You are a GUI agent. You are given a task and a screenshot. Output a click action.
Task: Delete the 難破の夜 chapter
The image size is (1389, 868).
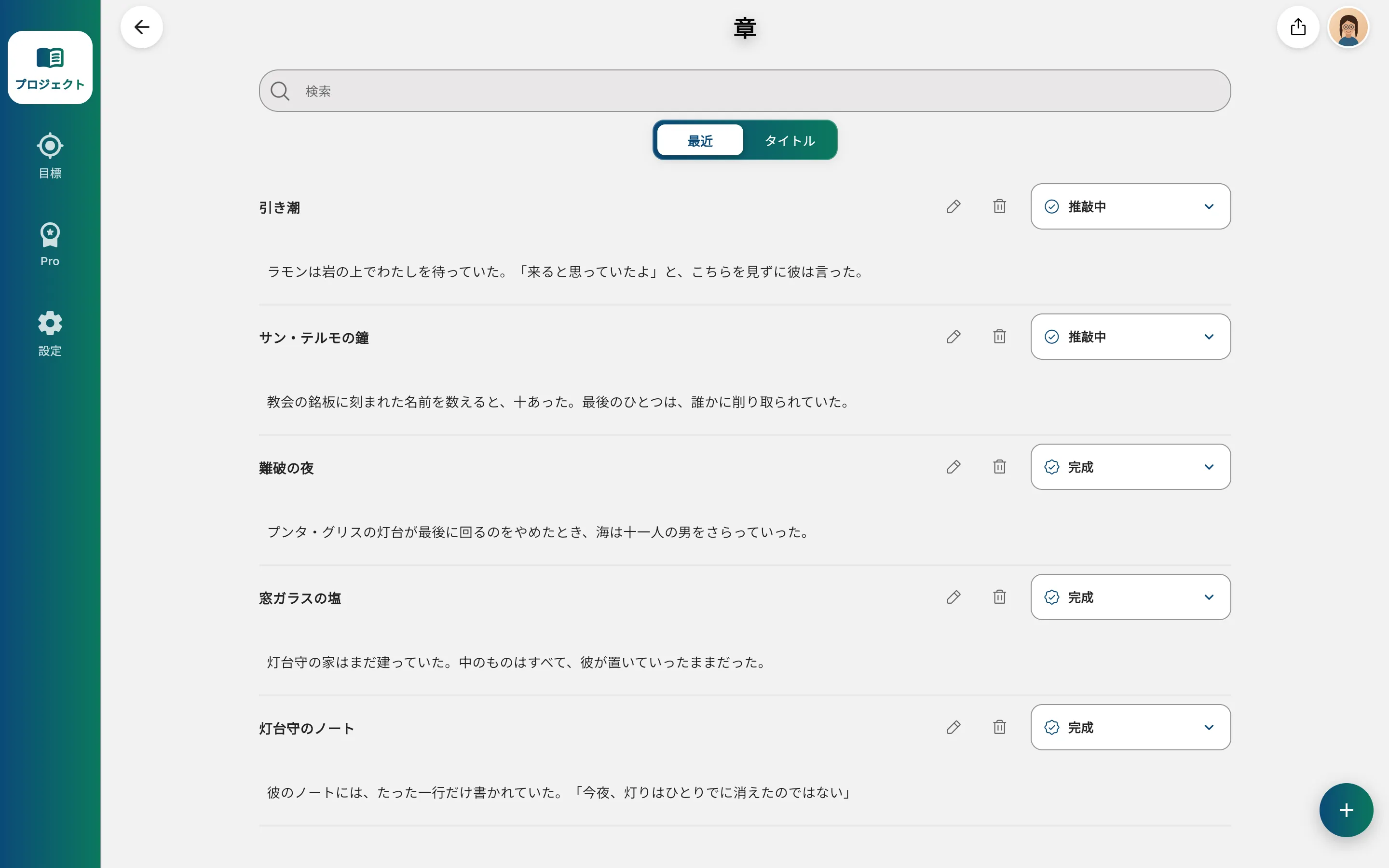pyautogui.click(x=999, y=467)
